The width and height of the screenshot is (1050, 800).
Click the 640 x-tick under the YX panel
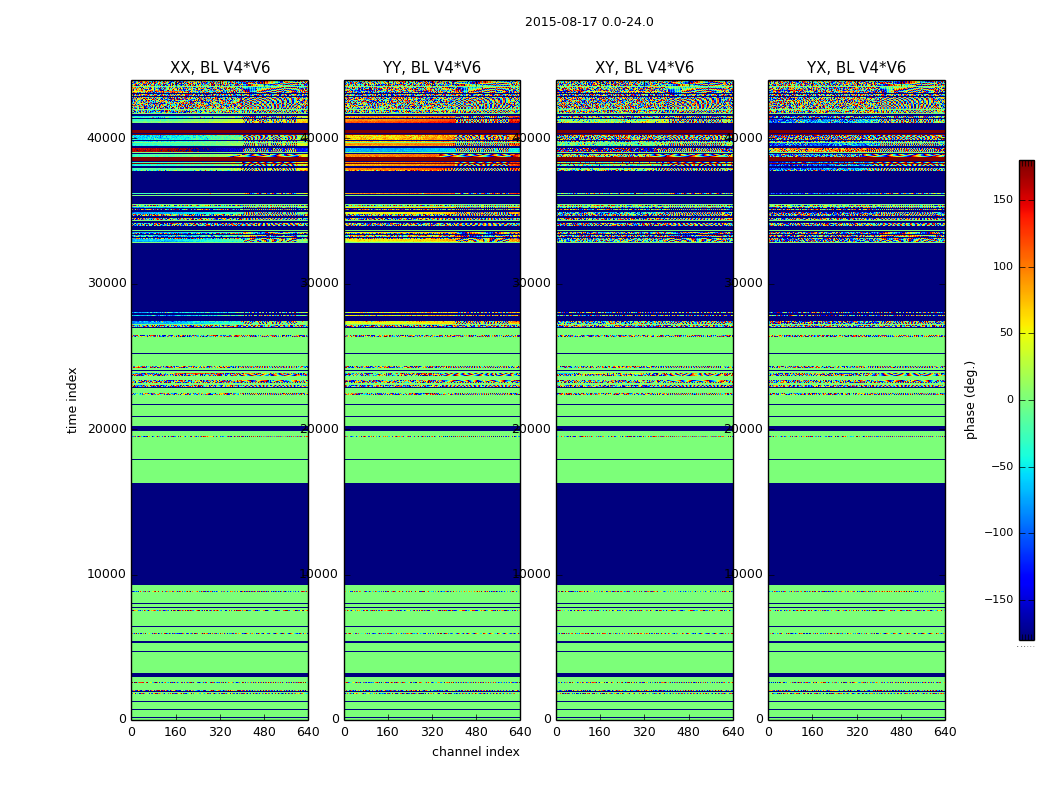tap(944, 732)
